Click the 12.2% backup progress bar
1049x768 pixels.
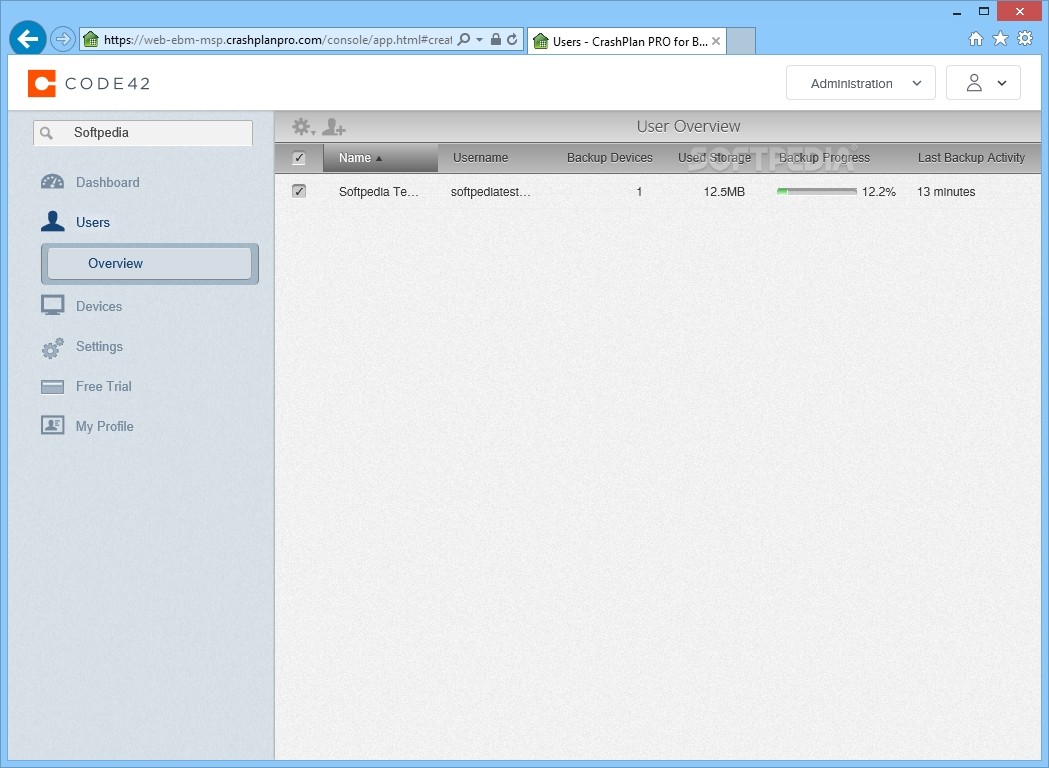(816, 191)
